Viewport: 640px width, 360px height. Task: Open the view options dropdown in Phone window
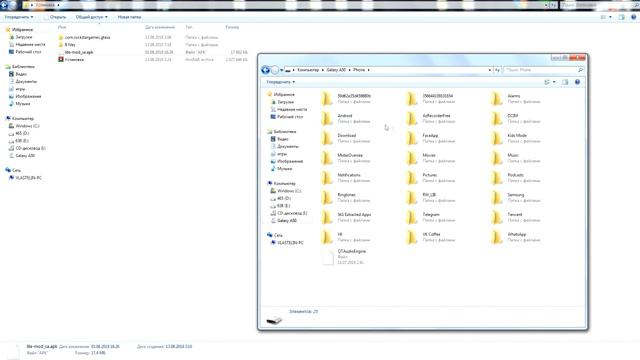point(554,82)
